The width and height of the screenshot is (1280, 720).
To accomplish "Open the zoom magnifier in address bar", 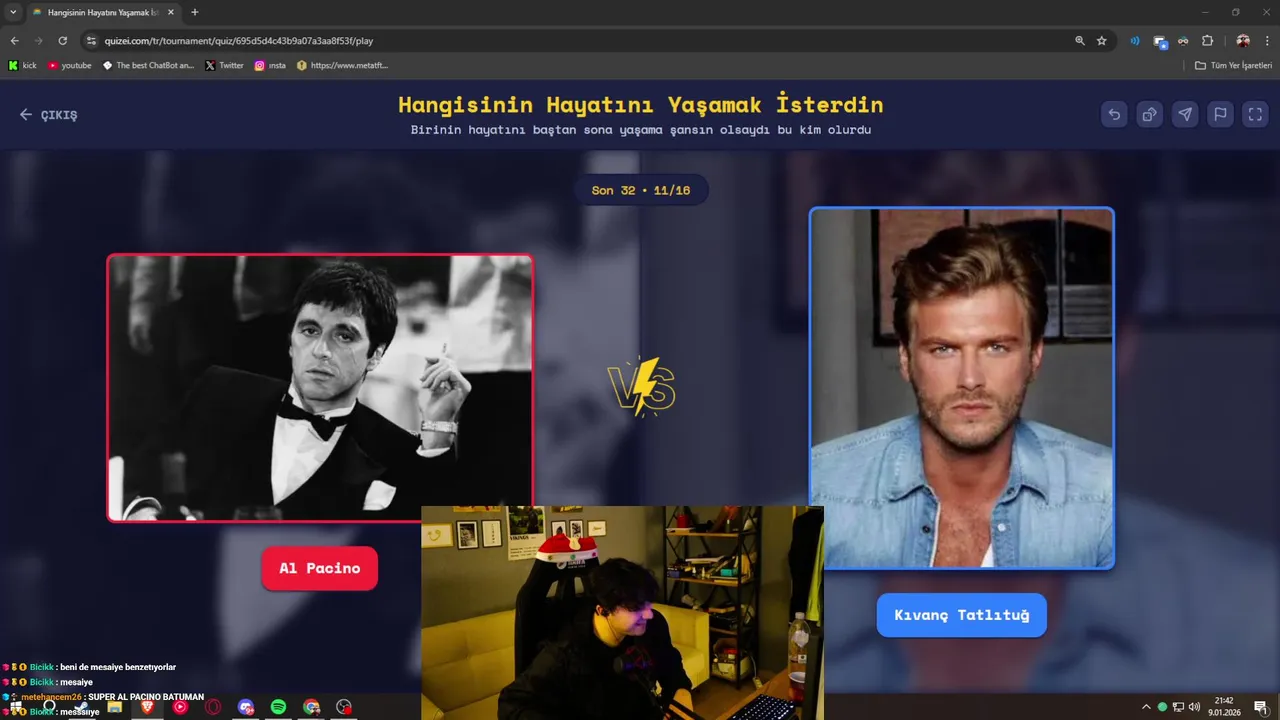I will [x=1080, y=41].
